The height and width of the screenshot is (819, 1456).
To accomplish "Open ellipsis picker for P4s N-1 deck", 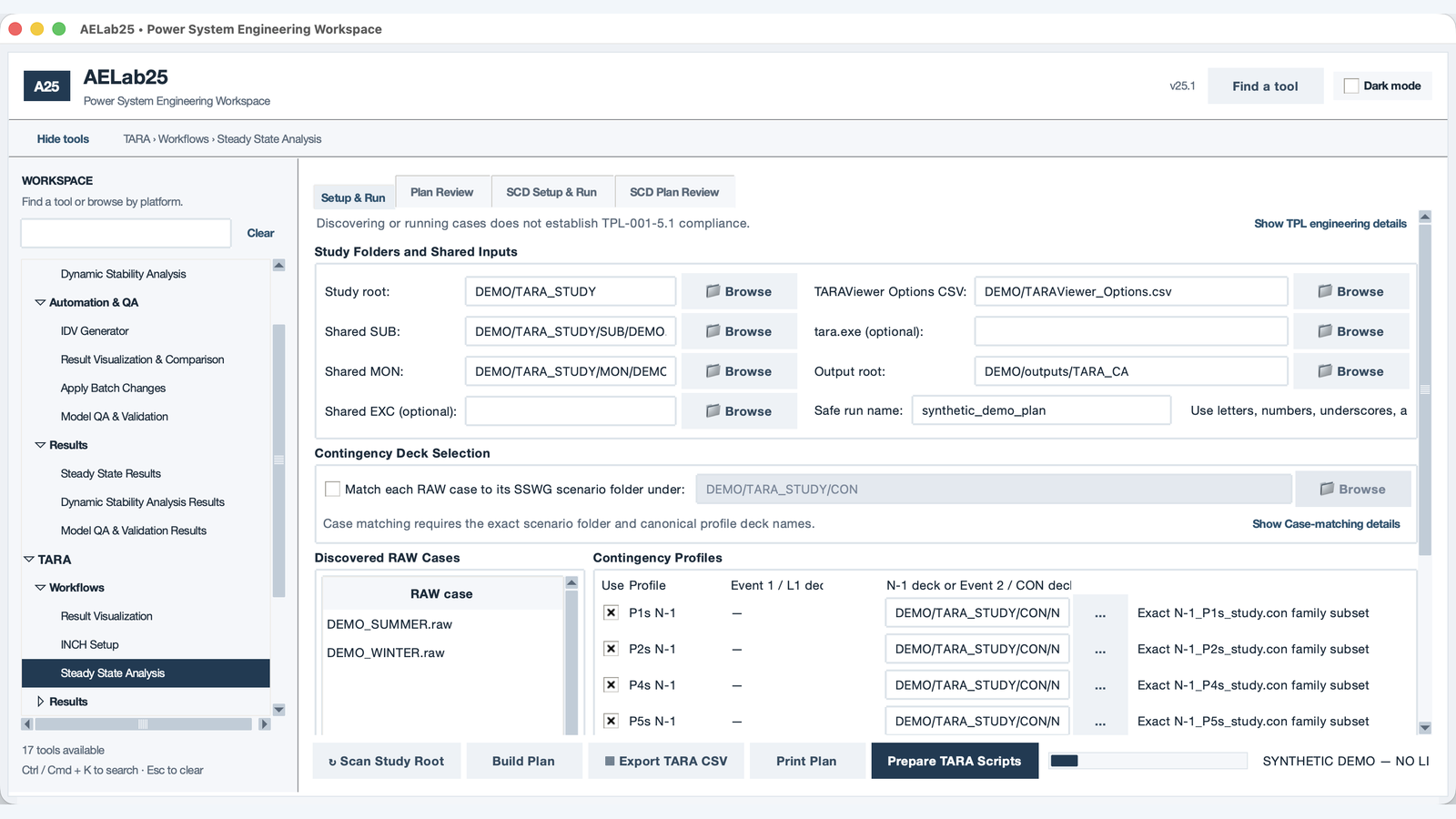I will click(x=1100, y=685).
